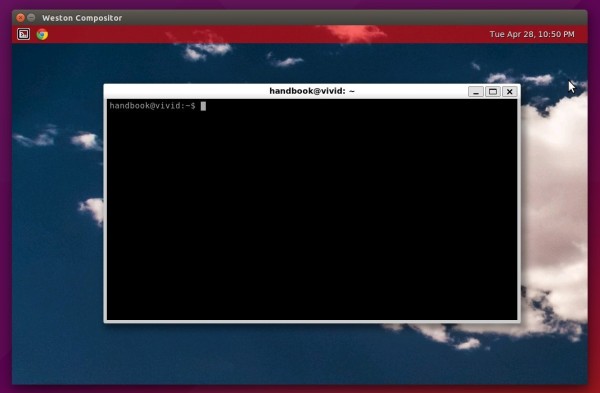Click the Tue Apr 28 clock in the panel
The width and height of the screenshot is (600, 393).
532,34
